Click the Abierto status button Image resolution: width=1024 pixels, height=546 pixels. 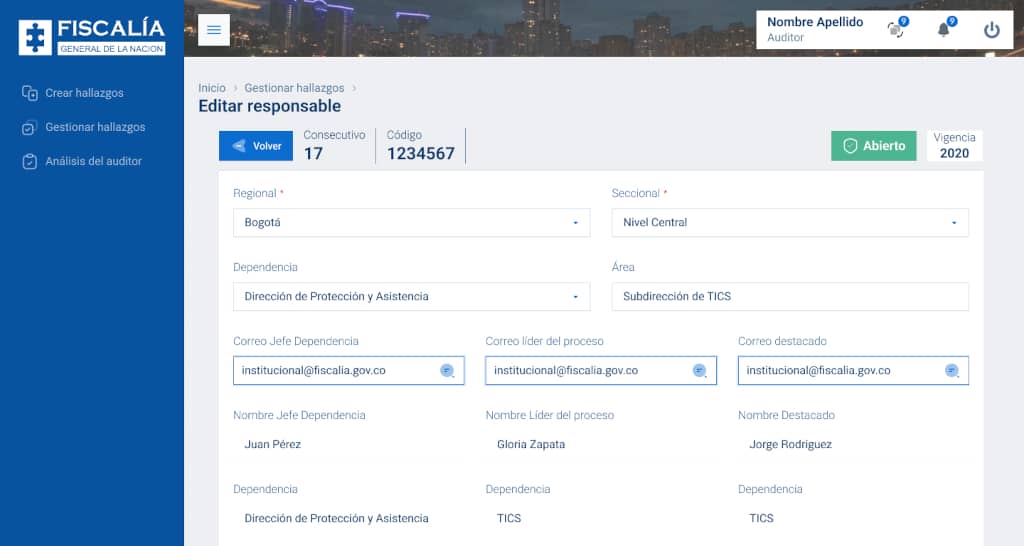pyautogui.click(x=873, y=146)
